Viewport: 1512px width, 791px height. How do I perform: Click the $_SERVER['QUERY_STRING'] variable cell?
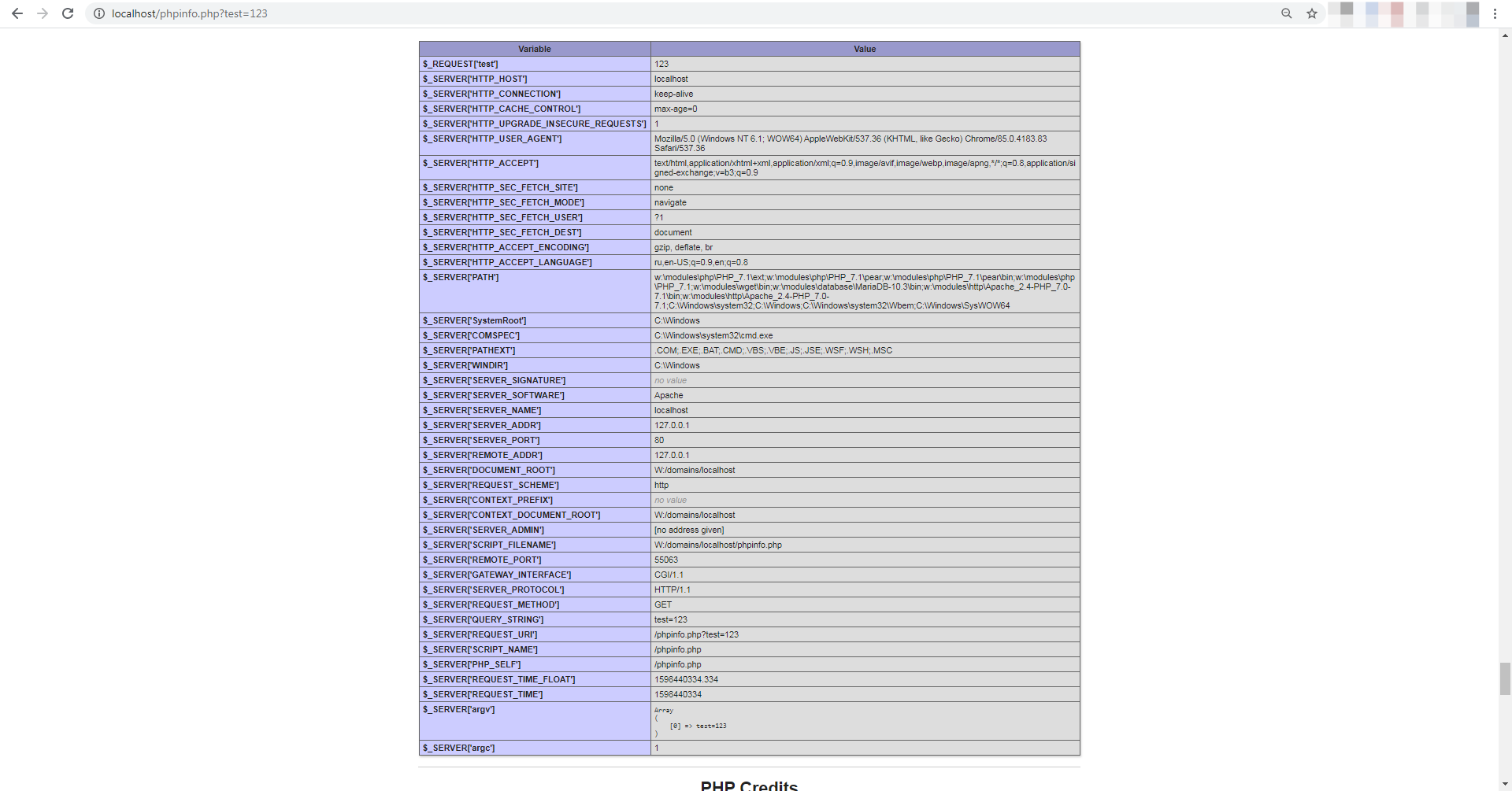pos(483,619)
